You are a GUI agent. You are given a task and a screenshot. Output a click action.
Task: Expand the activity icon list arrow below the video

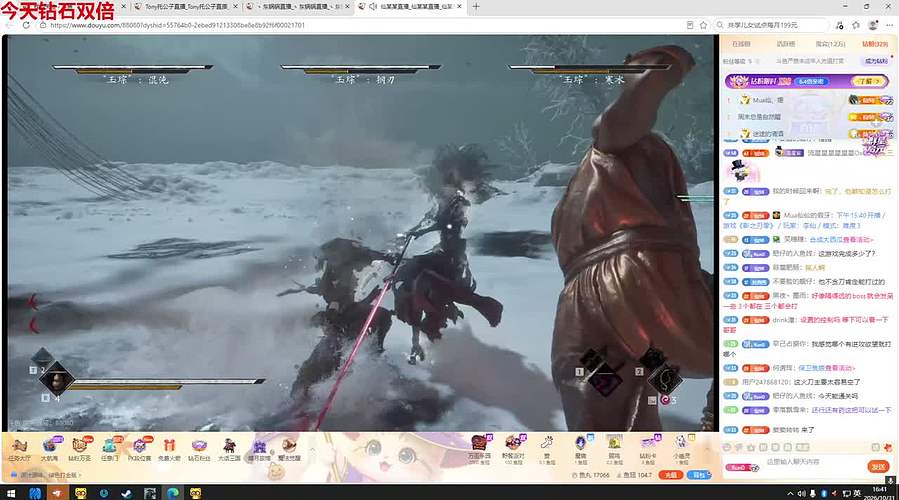[312, 449]
